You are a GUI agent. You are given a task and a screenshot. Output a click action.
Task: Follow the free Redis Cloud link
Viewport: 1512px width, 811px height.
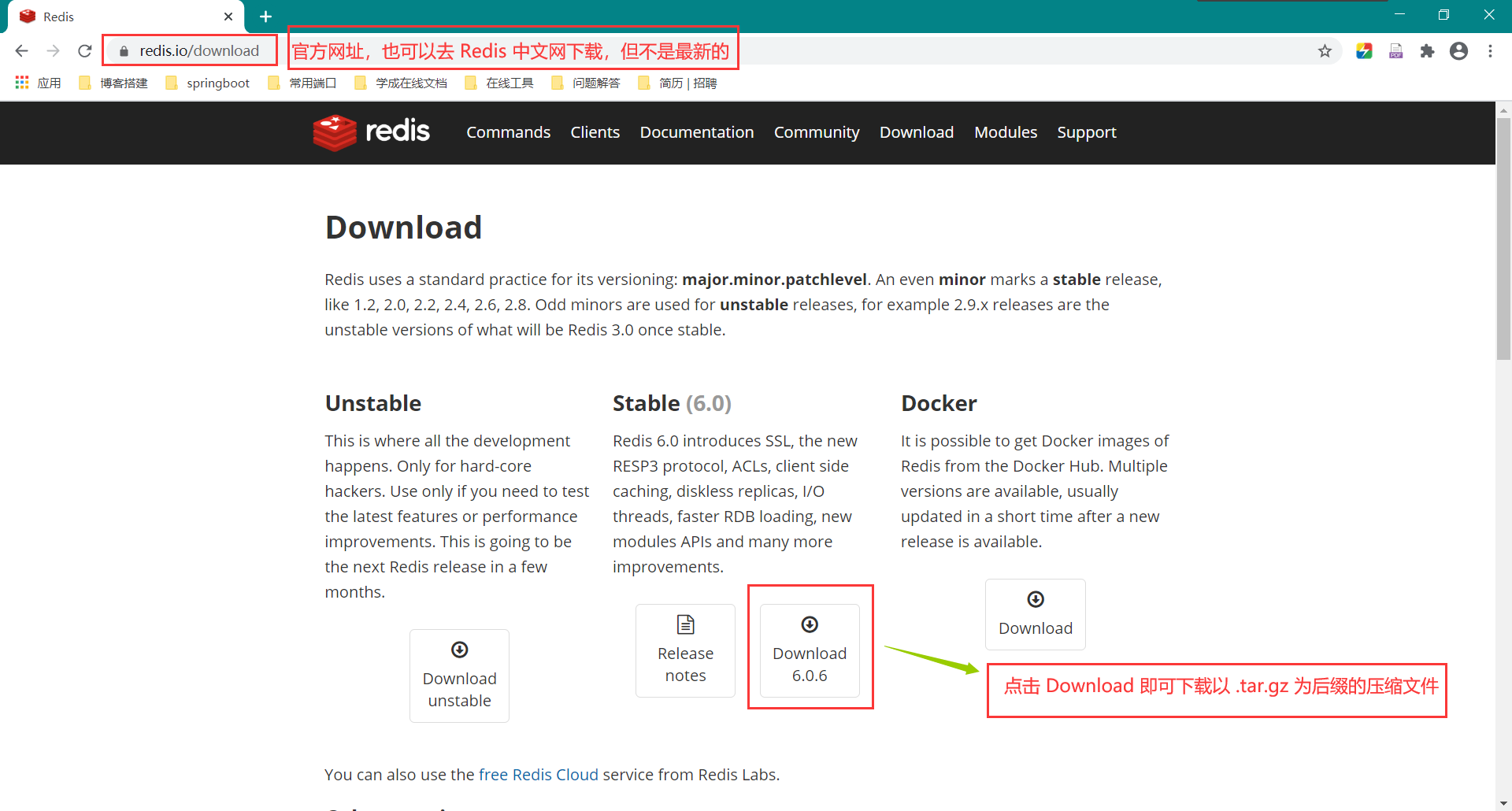pyautogui.click(x=538, y=775)
